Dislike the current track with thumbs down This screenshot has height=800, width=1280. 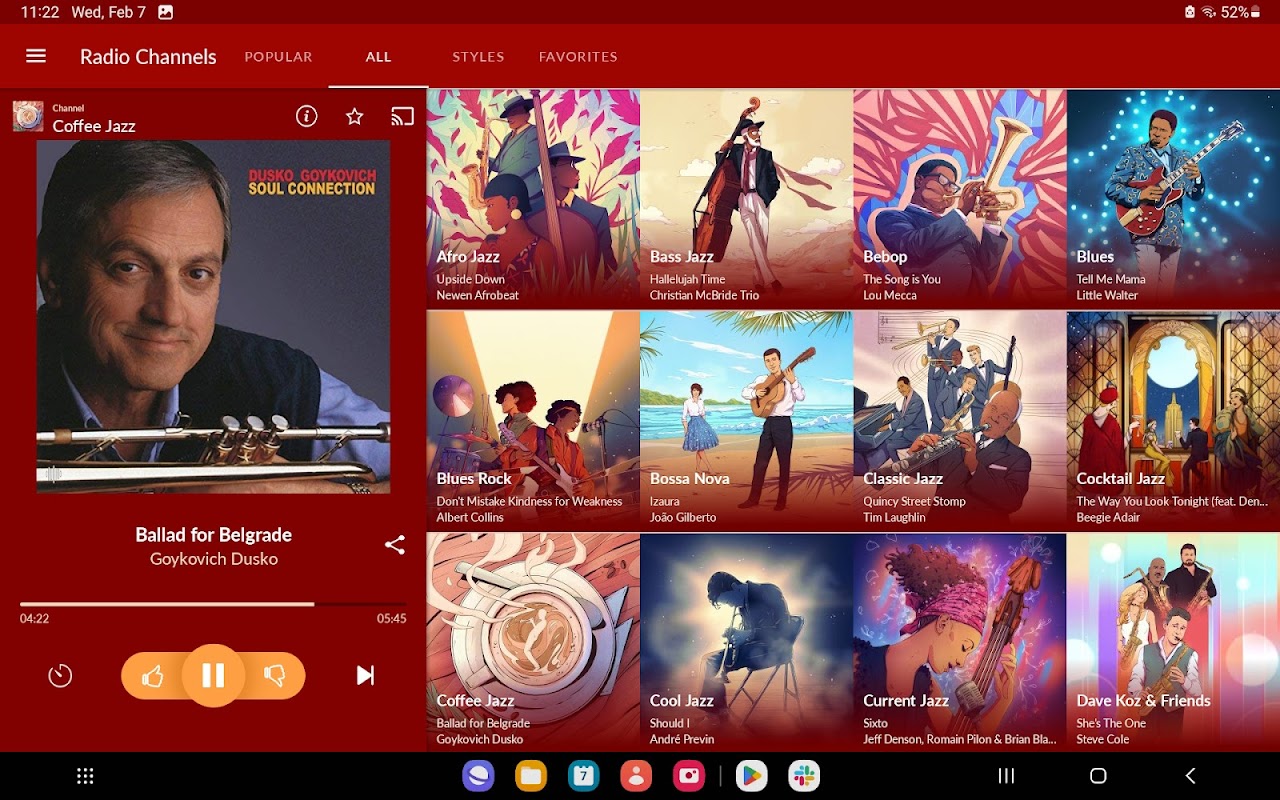click(274, 677)
